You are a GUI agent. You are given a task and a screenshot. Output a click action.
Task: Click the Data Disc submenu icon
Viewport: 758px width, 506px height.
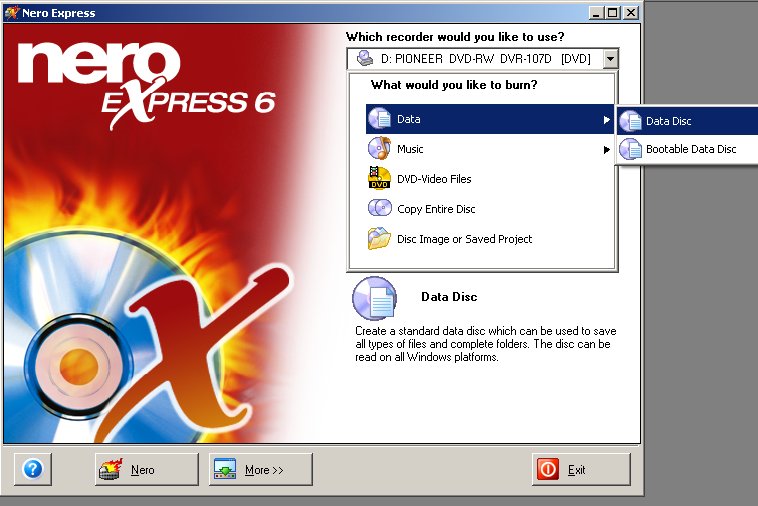tap(631, 121)
